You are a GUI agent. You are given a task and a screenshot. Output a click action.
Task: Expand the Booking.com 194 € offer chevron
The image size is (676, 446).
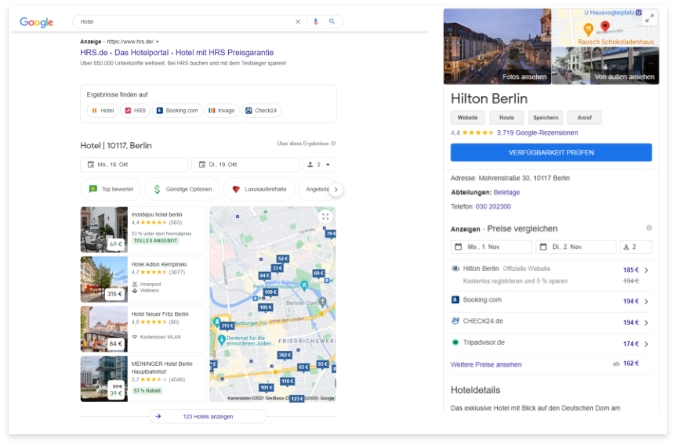646,302
